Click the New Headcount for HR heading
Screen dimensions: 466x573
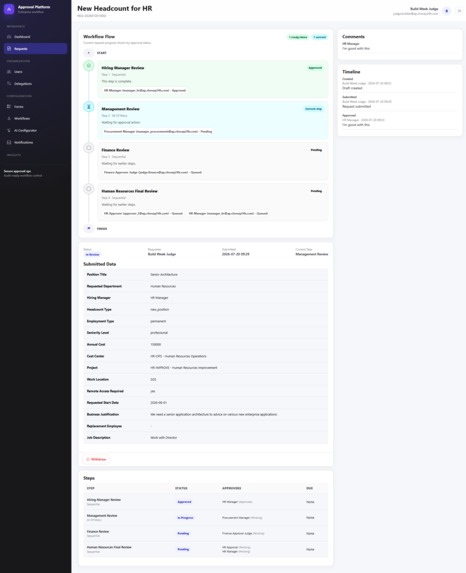pyautogui.click(x=115, y=8)
